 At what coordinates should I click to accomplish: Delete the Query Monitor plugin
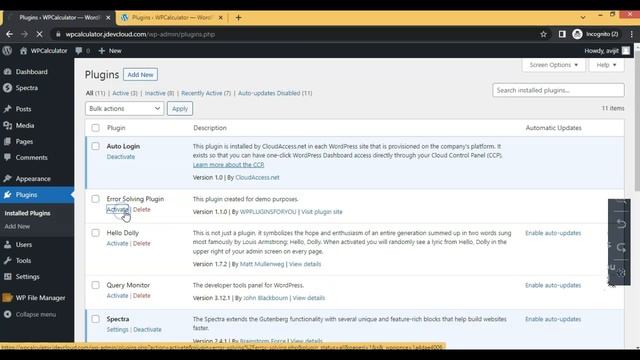click(x=142, y=296)
